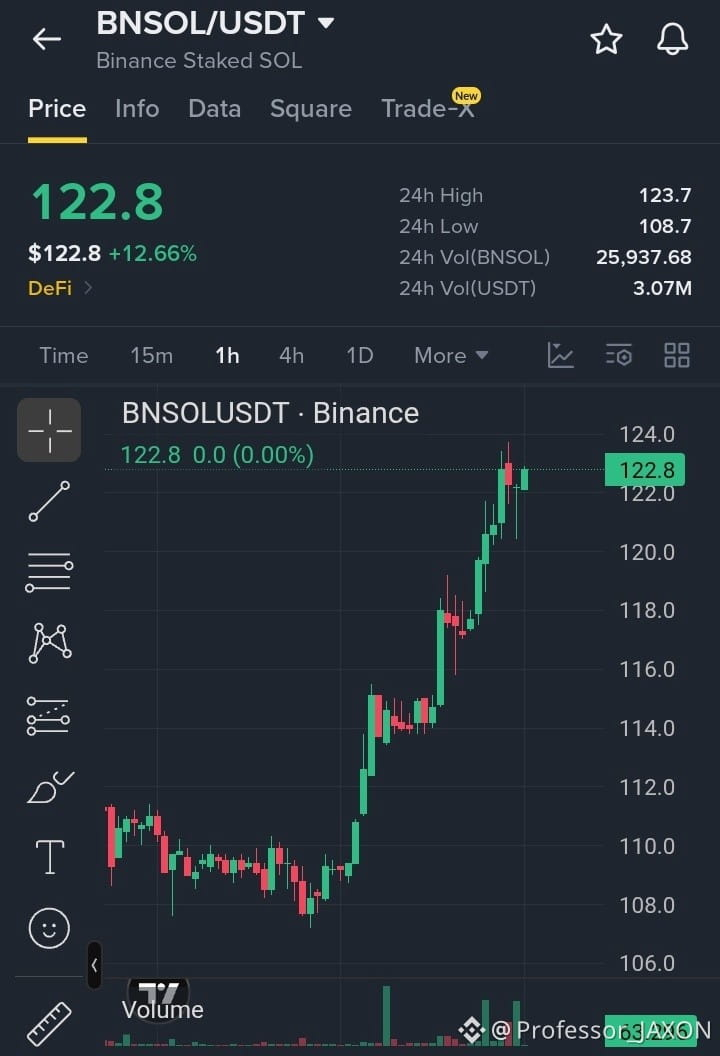Select the text annotation tool
The width and height of the screenshot is (720, 1056).
pyautogui.click(x=50, y=857)
